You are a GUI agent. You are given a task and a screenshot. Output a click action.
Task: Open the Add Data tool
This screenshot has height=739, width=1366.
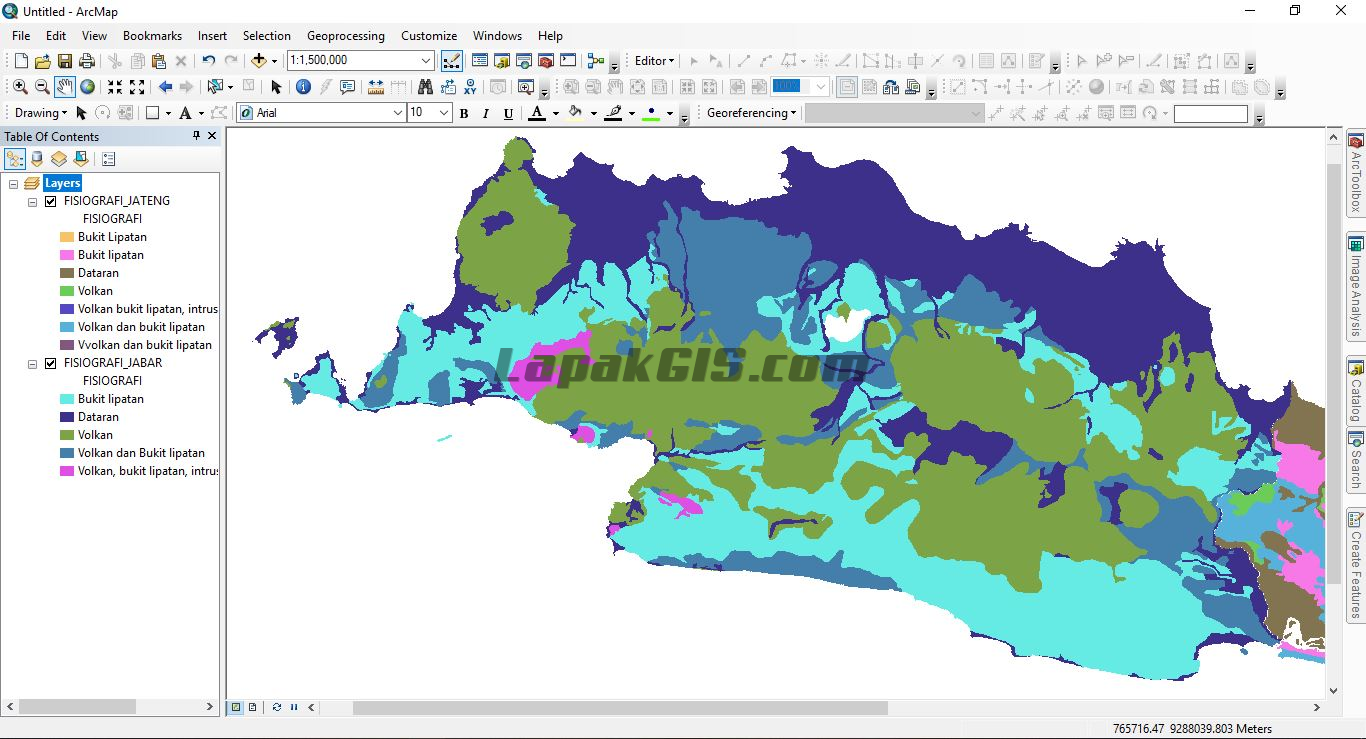tap(259, 61)
